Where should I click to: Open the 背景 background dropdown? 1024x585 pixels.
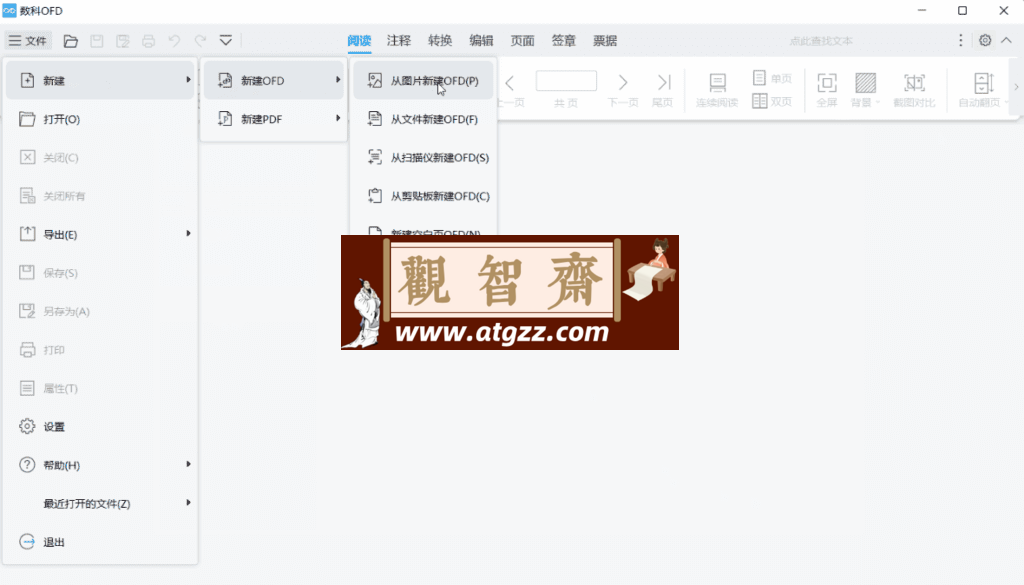click(865, 89)
